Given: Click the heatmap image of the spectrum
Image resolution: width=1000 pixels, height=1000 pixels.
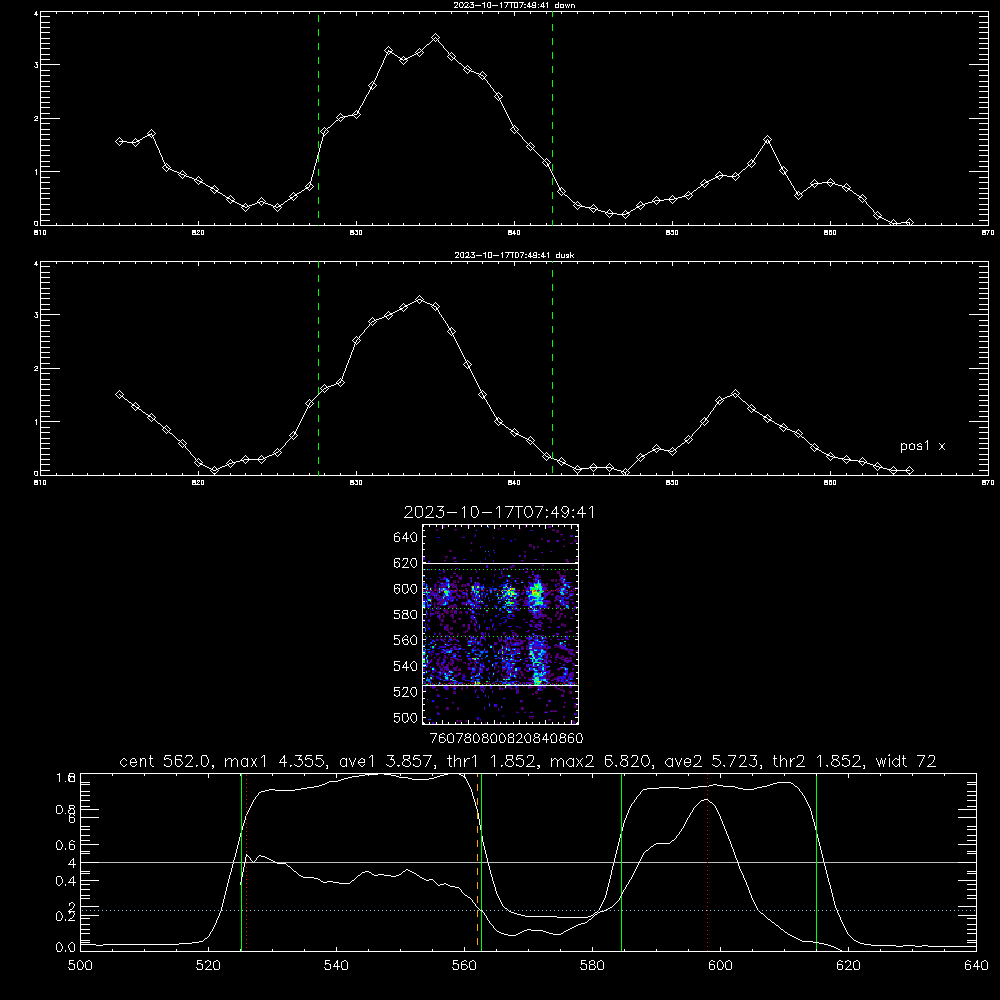Looking at the screenshot, I should (x=501, y=624).
